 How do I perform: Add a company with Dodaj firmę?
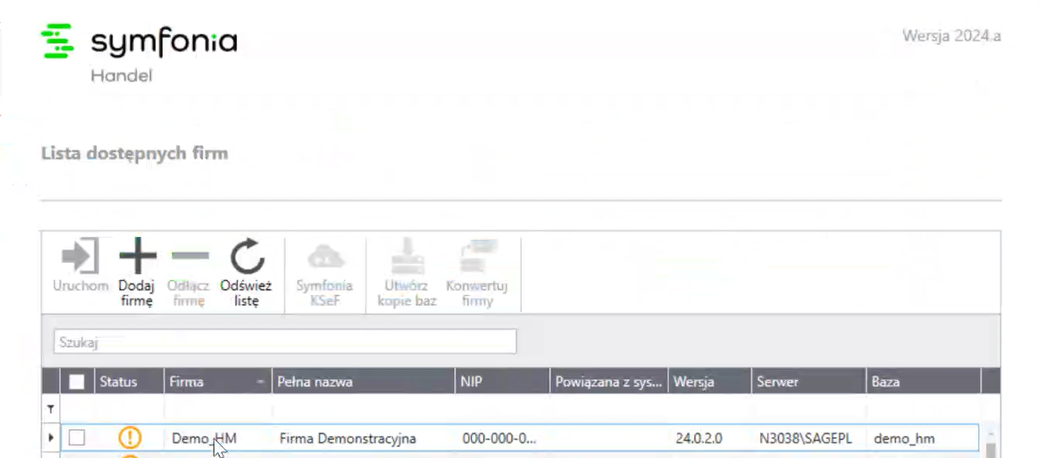coord(137,258)
